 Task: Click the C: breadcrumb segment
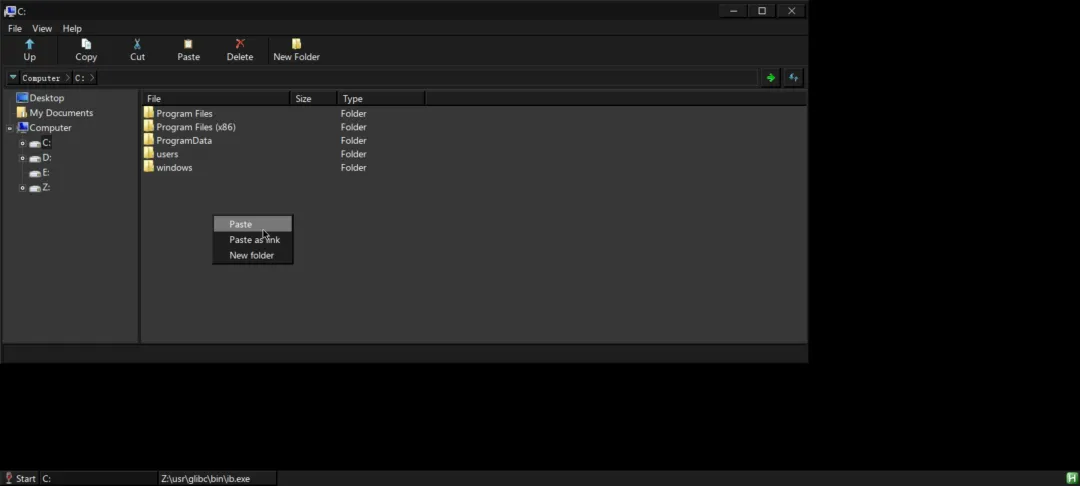(80, 78)
